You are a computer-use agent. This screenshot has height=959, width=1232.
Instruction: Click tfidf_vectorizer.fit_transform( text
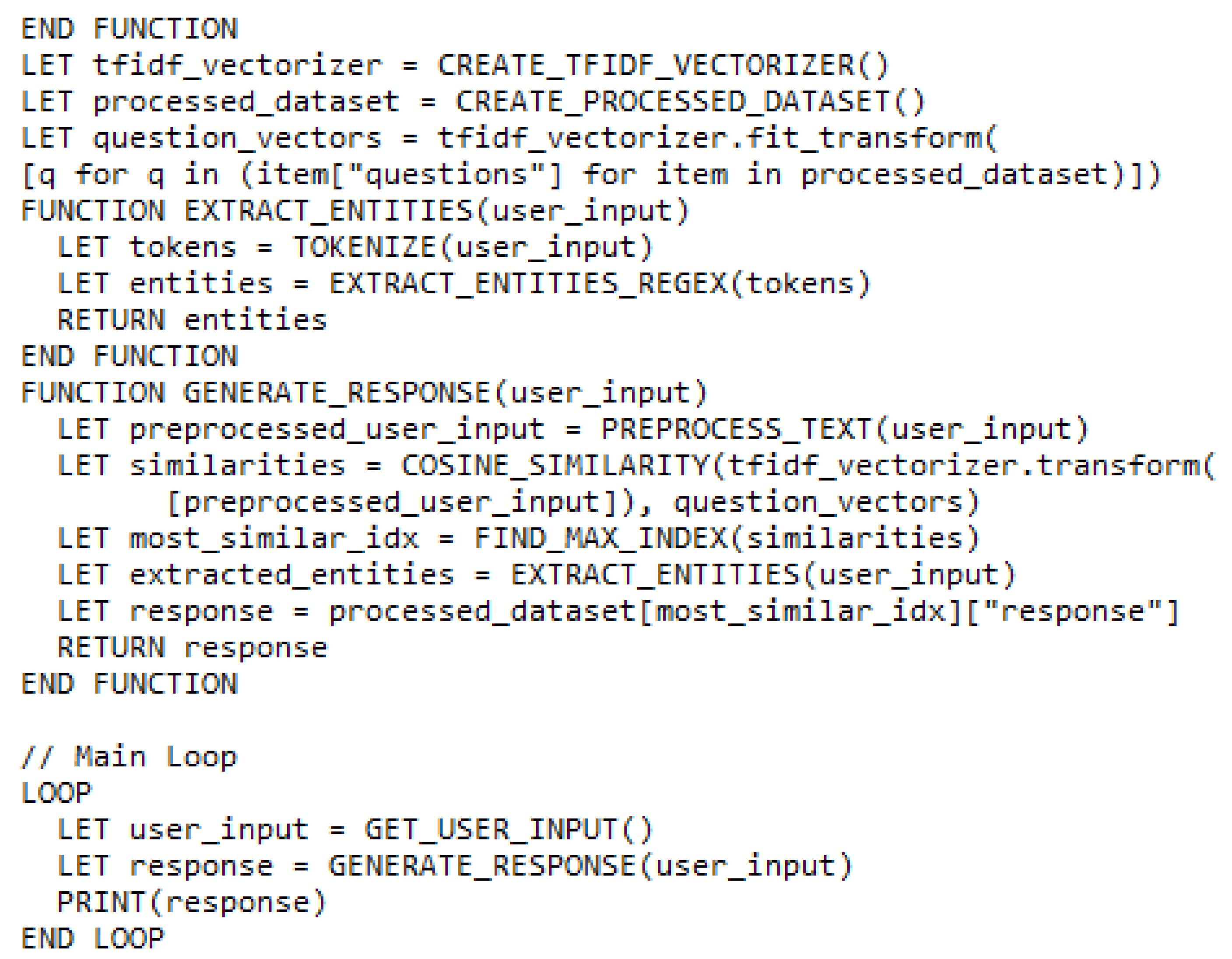(717, 138)
